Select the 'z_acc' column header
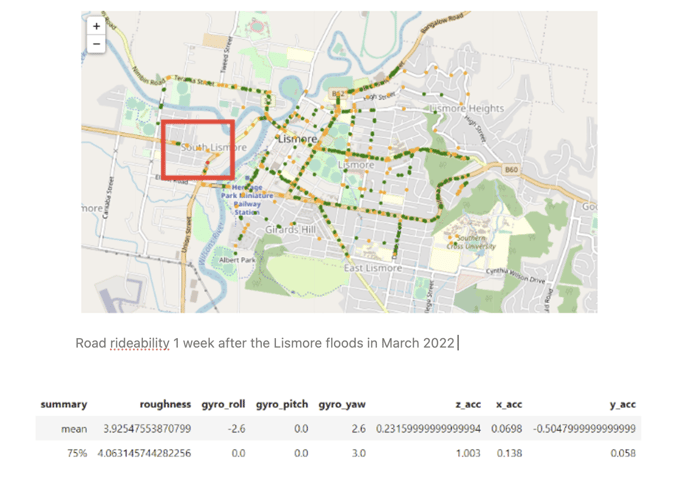The height and width of the screenshot is (482, 685). 468,405
